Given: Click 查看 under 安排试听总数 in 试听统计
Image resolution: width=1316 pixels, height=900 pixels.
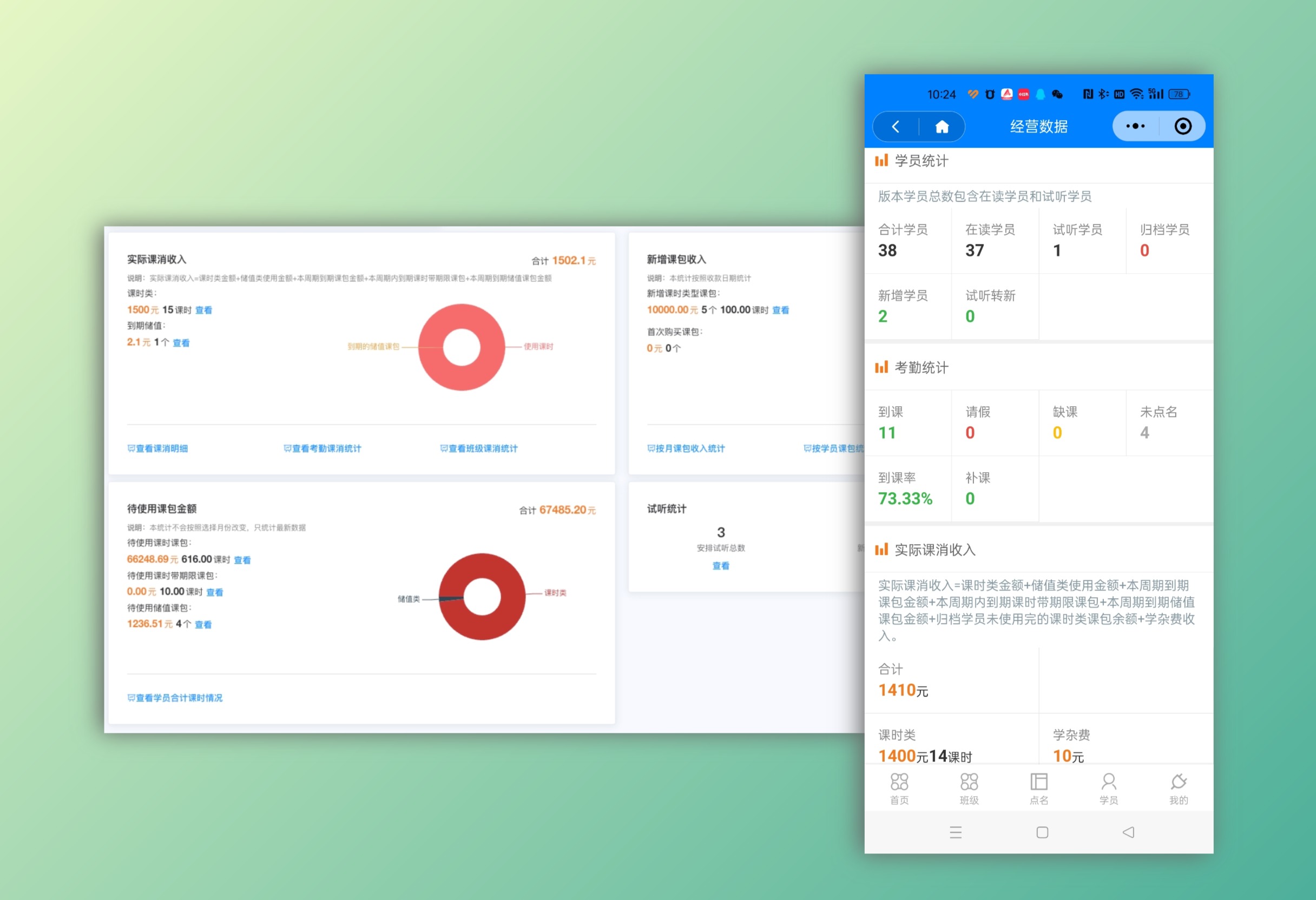Looking at the screenshot, I should point(720,565).
